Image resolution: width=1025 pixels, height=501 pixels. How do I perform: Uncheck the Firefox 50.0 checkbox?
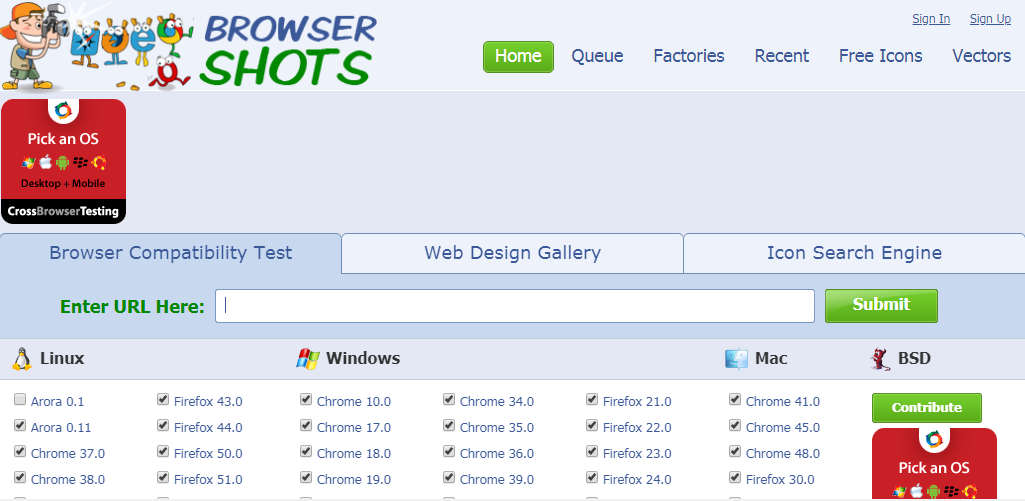(163, 451)
